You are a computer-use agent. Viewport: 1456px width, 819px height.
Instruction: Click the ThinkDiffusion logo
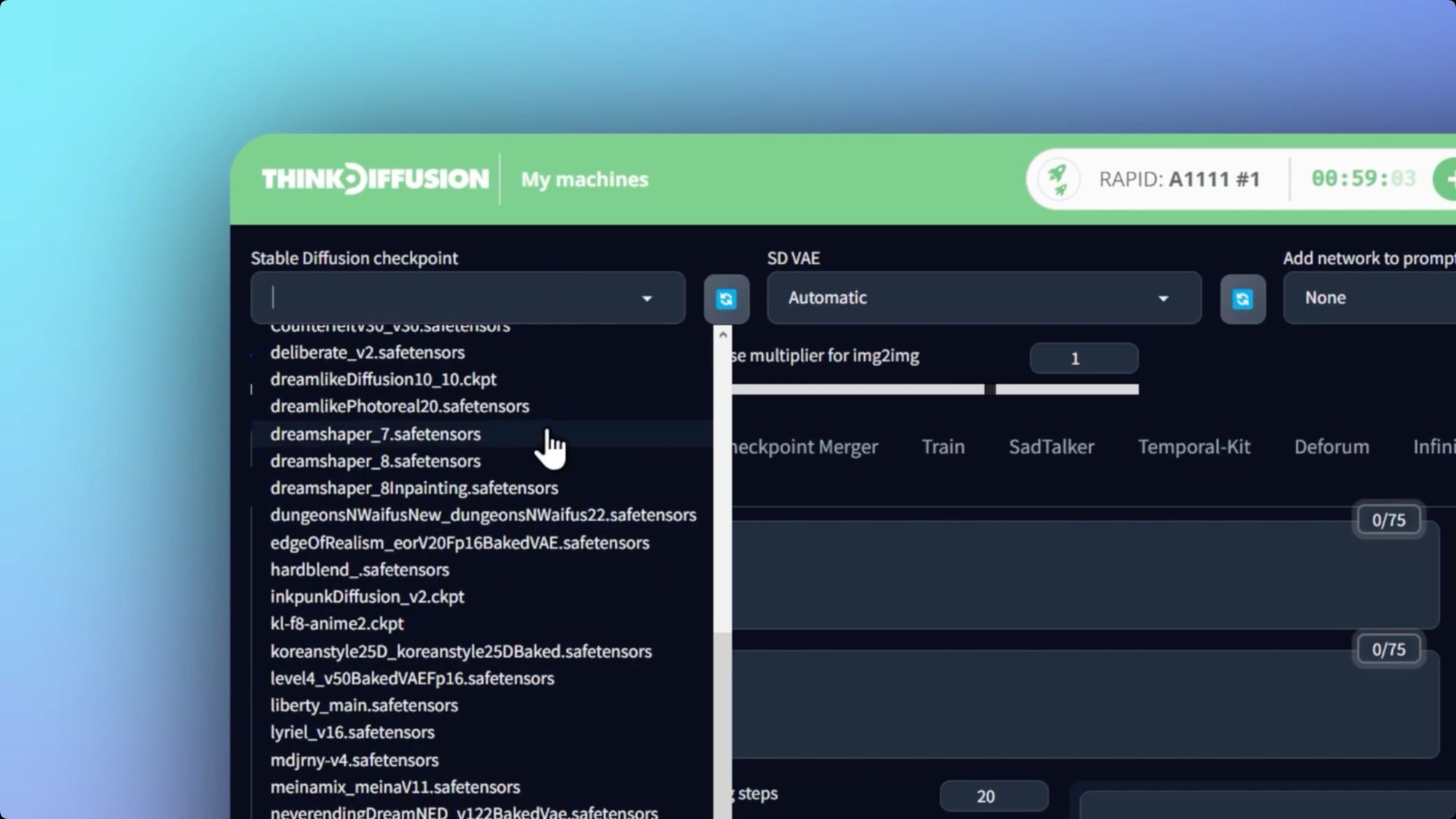tap(375, 179)
